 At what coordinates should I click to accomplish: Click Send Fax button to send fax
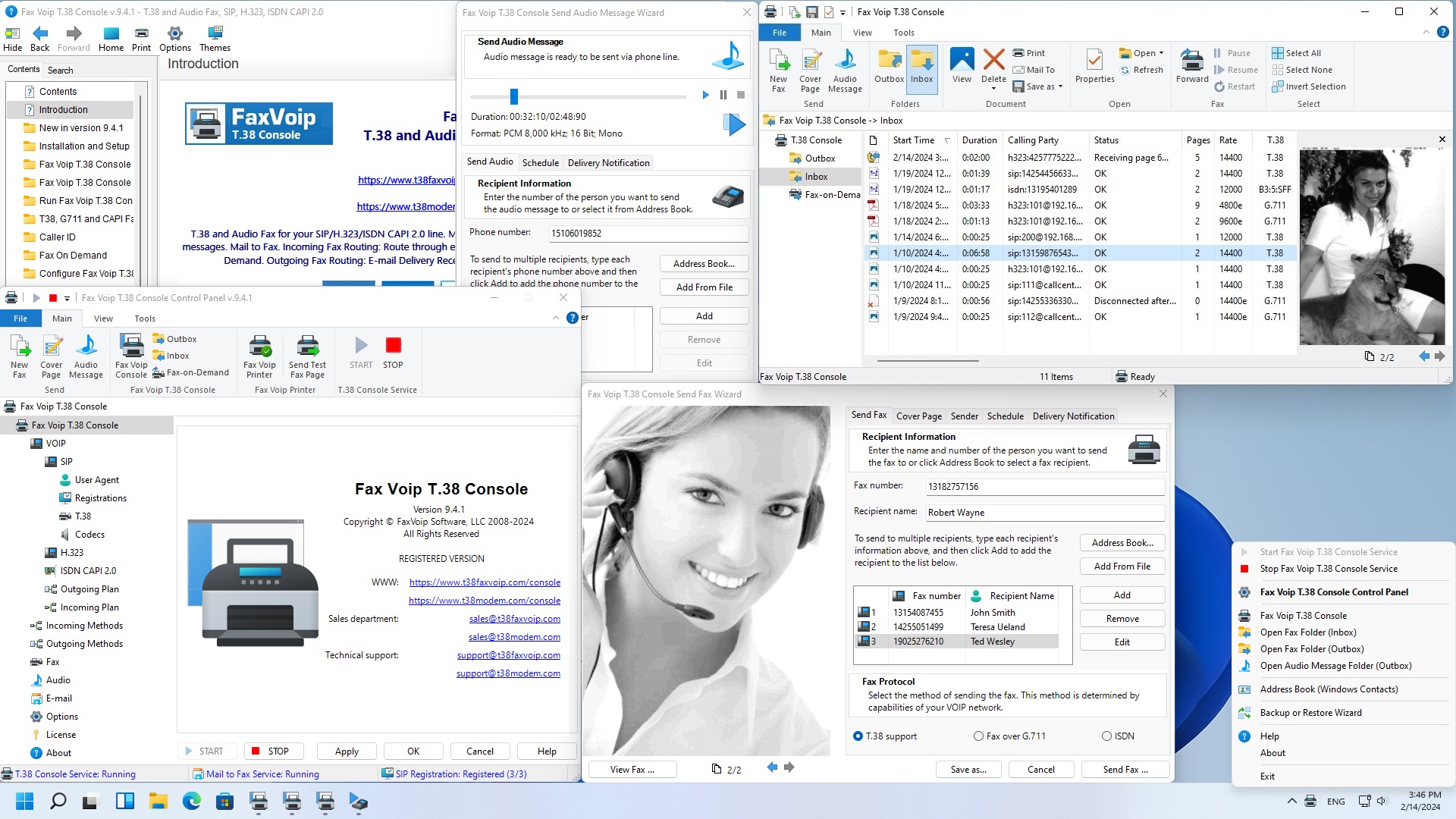(x=1124, y=769)
